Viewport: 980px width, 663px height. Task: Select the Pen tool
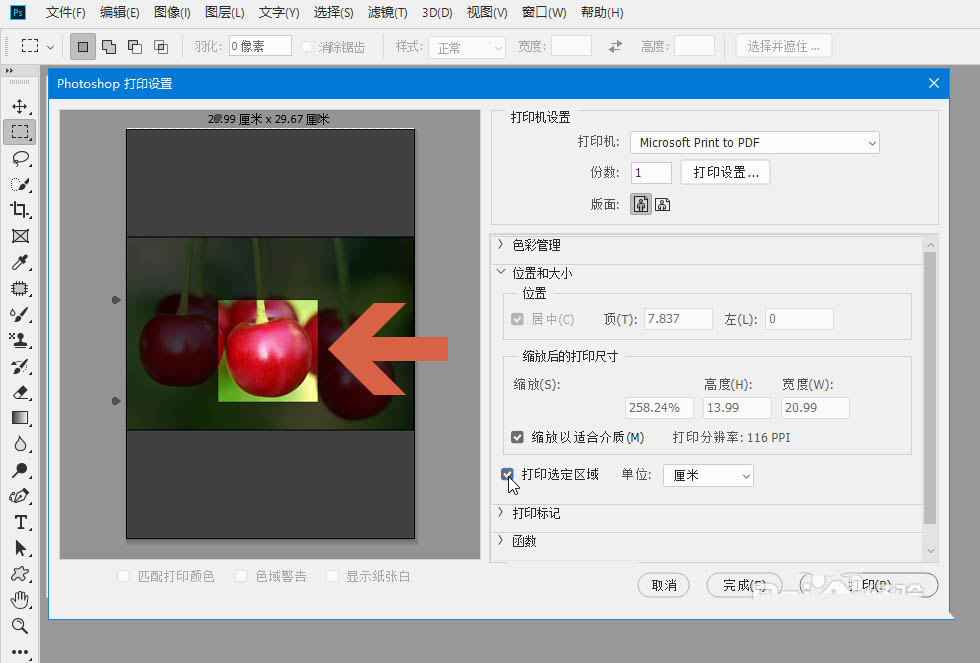[x=20, y=496]
